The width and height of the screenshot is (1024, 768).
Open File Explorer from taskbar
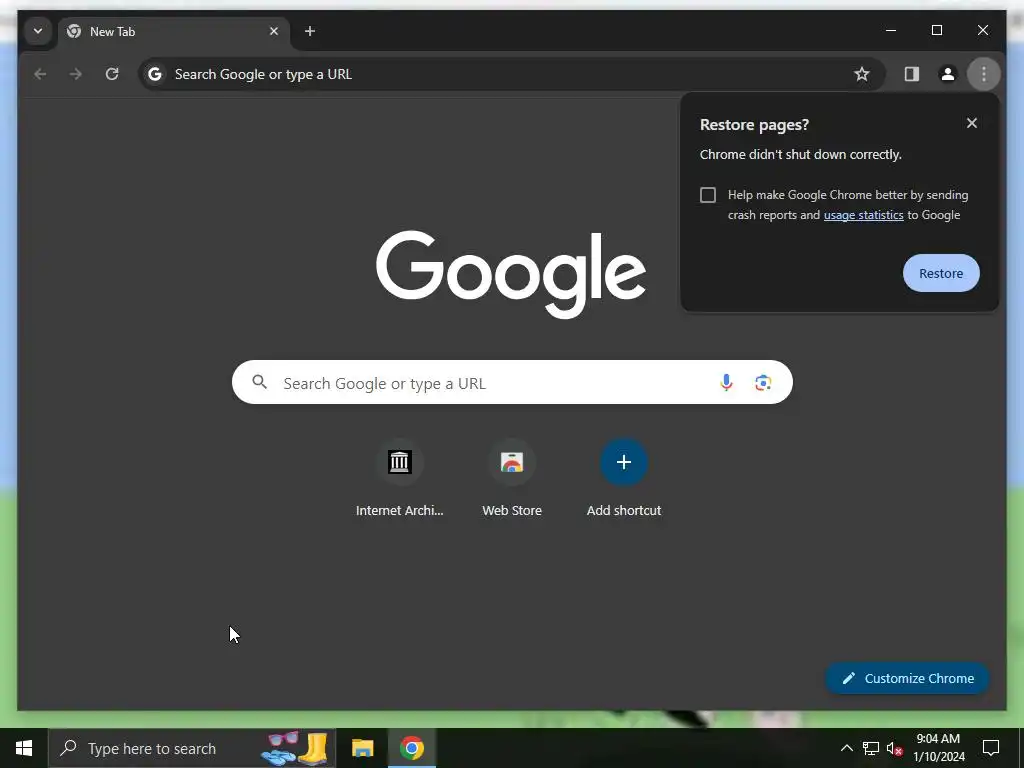click(362, 748)
